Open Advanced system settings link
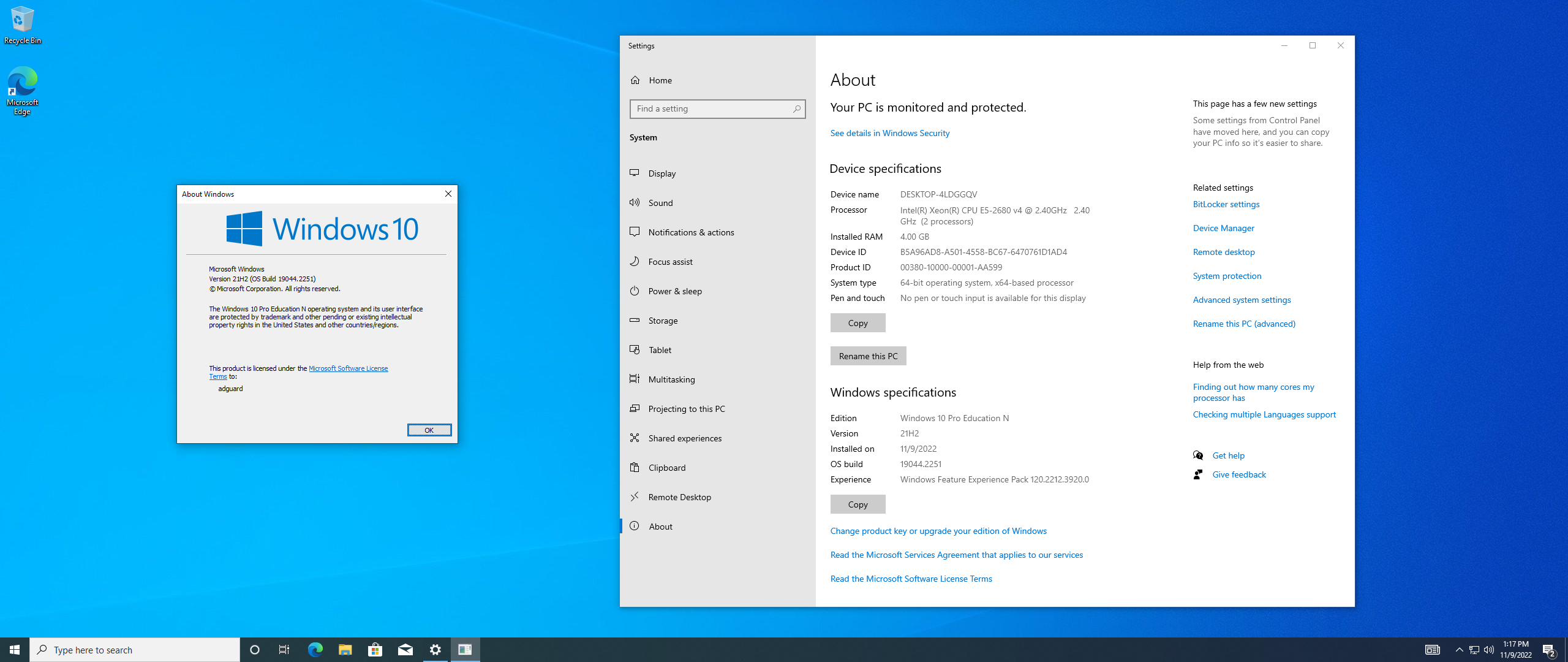The image size is (1568, 662). point(1242,300)
